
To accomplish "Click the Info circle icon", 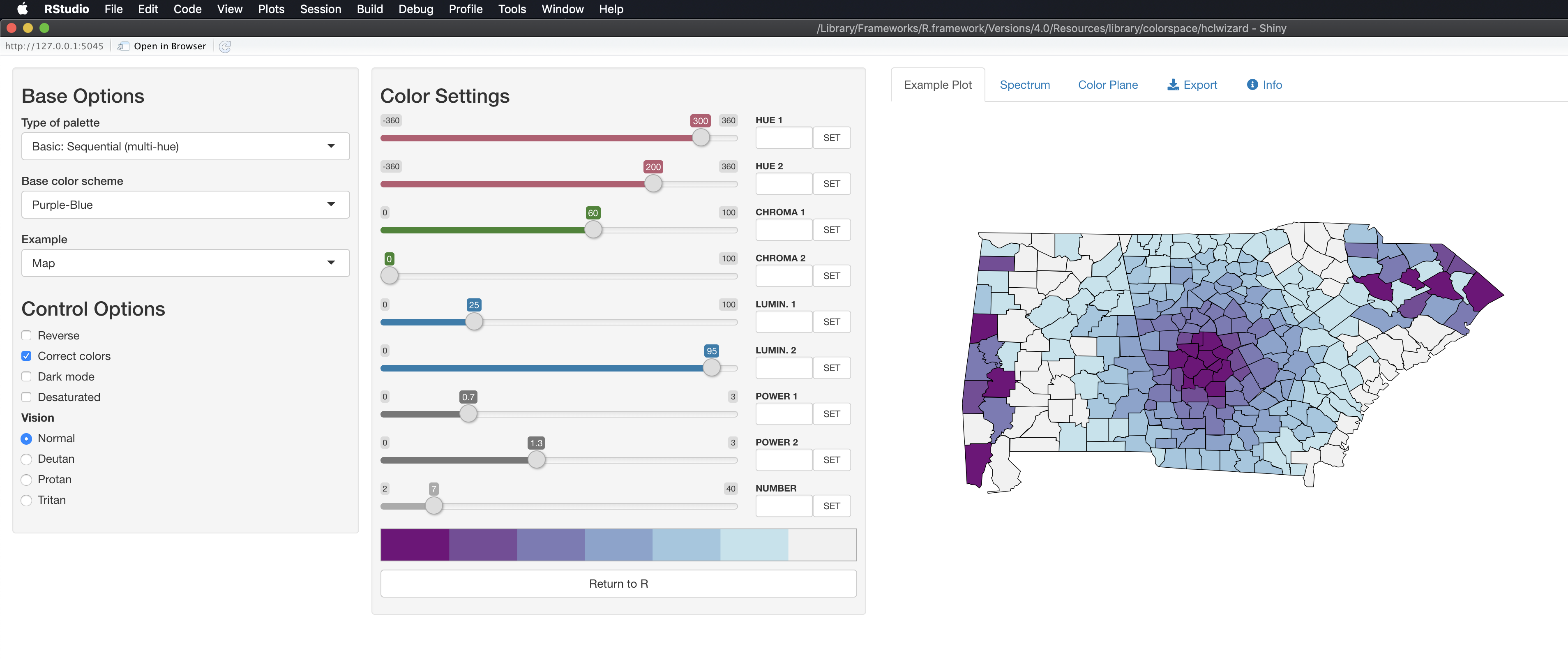I will [1252, 85].
